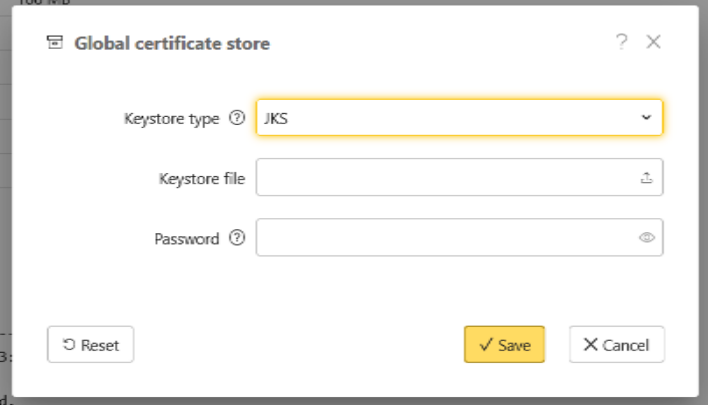The image size is (708, 405).
Task: Click the upload icon in Keystore file field
Action: [x=646, y=178]
